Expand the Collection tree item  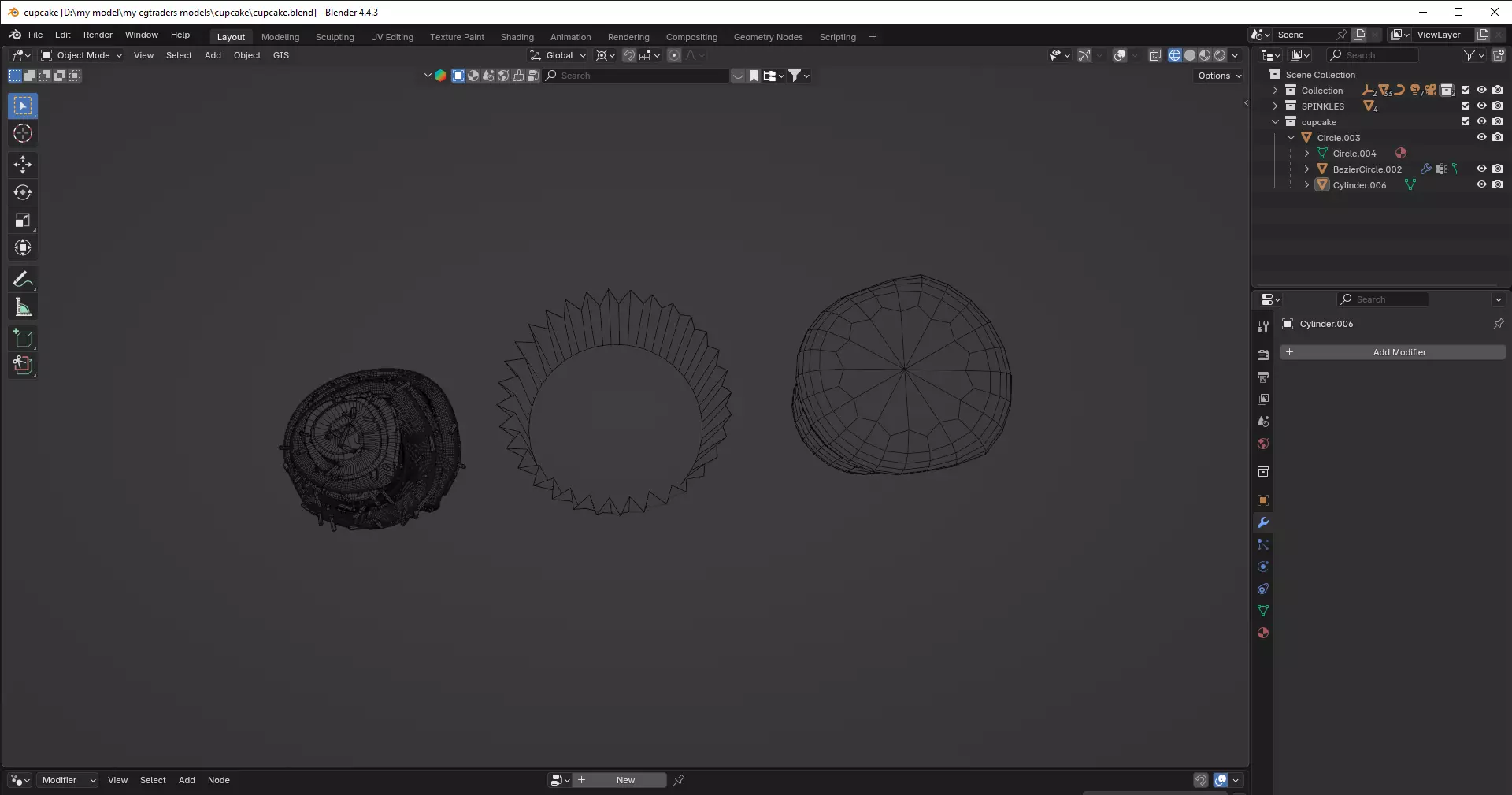click(x=1275, y=91)
